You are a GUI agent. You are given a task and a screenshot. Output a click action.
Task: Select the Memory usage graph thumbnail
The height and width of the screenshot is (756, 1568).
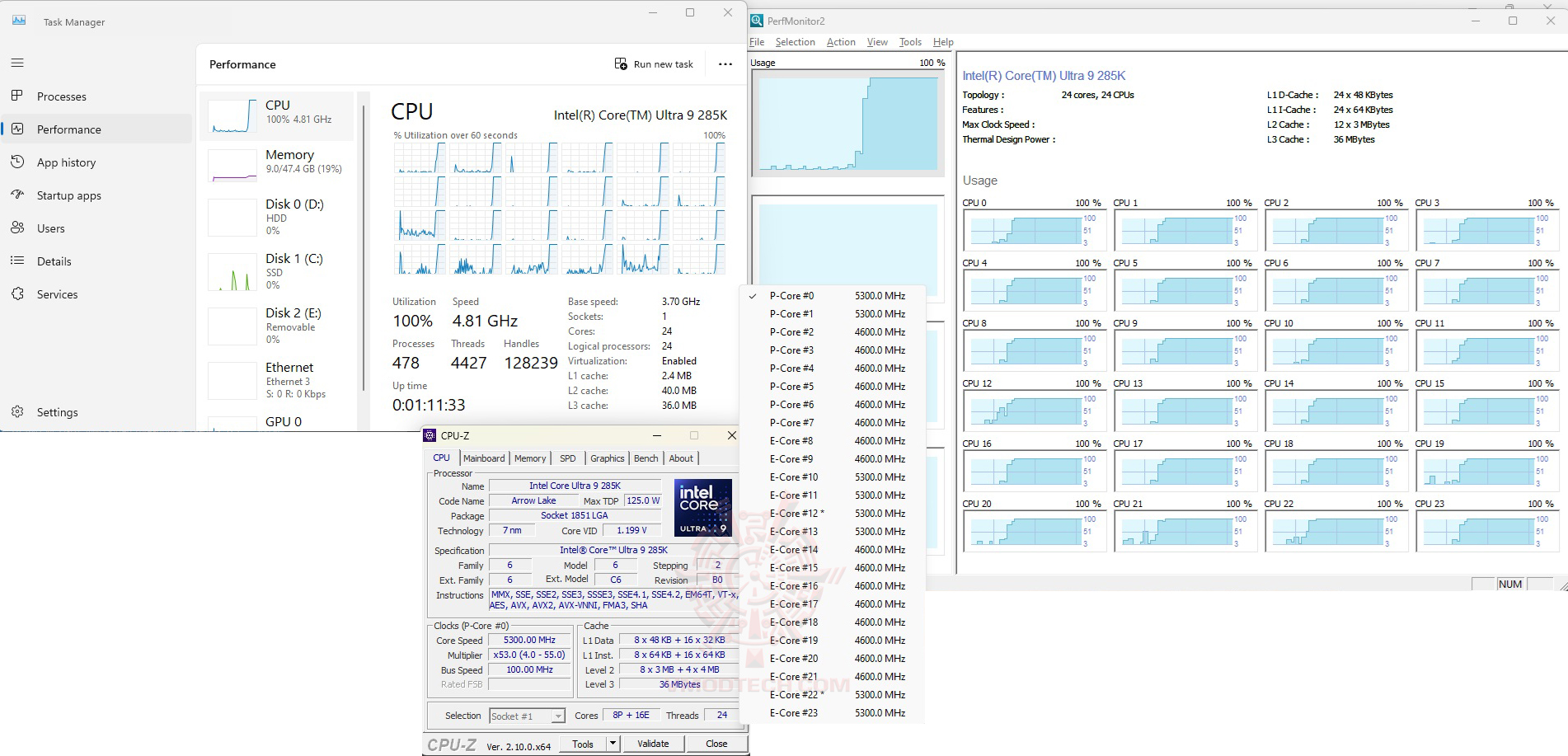232,166
